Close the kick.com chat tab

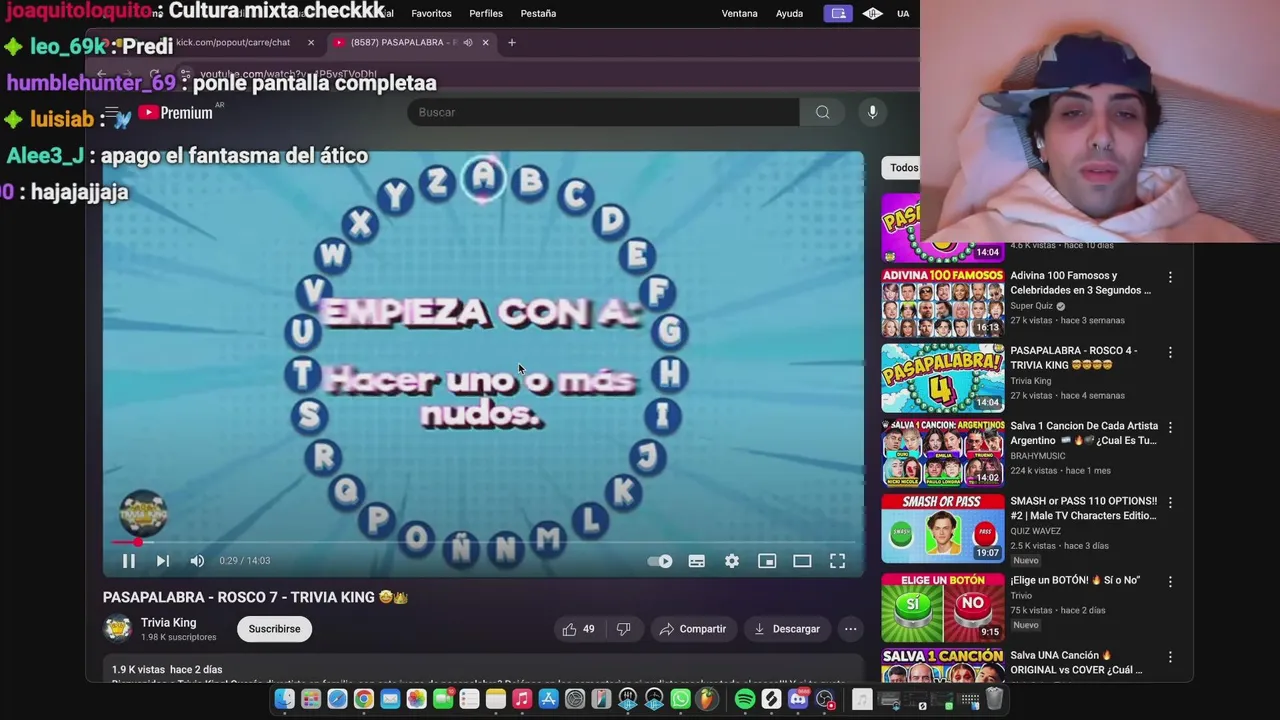[x=311, y=42]
